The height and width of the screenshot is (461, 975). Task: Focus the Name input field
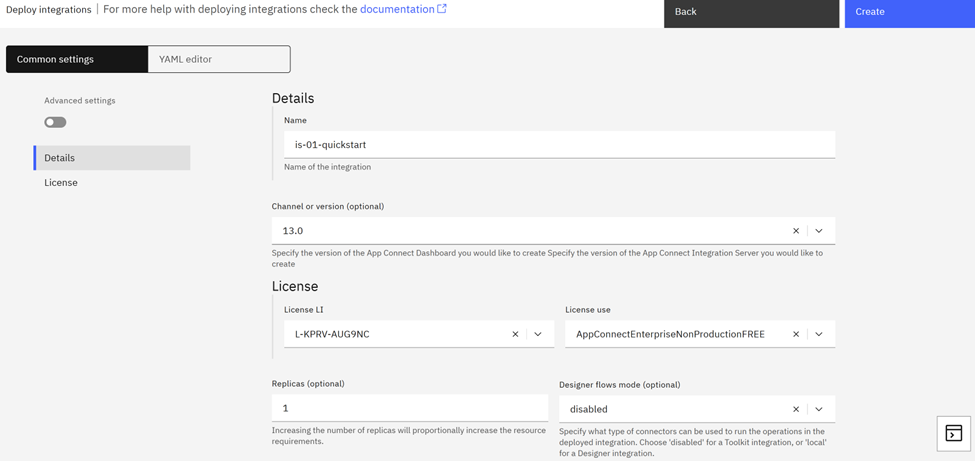(x=560, y=144)
